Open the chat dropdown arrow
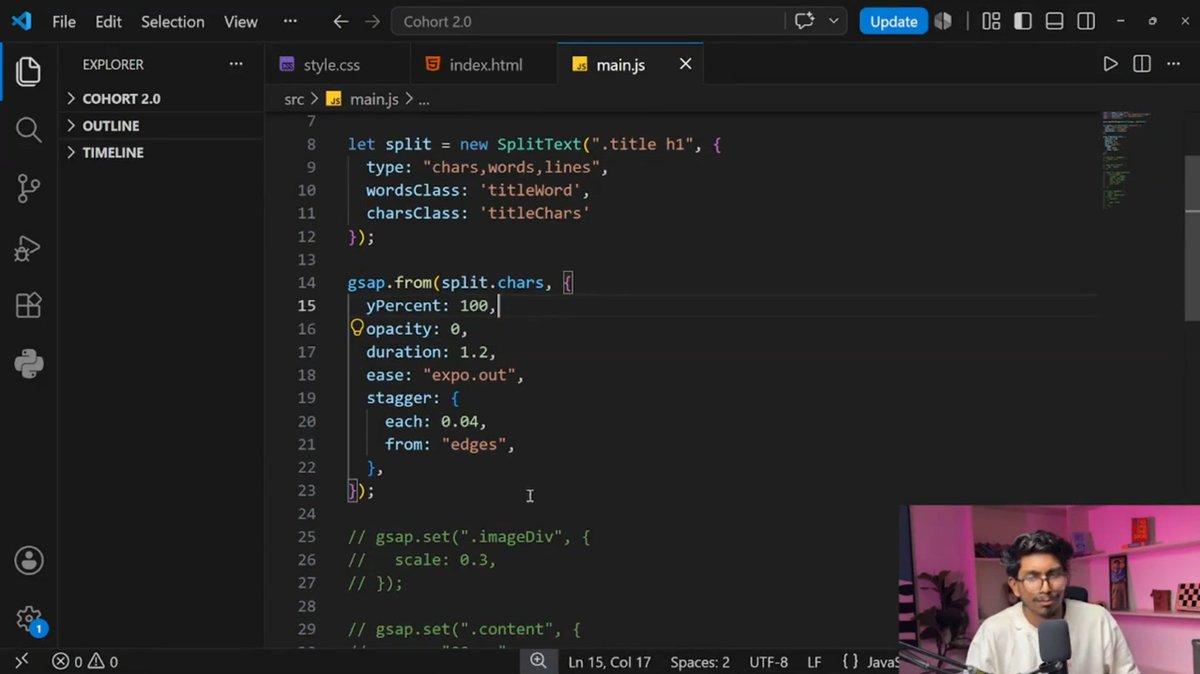 [833, 21]
